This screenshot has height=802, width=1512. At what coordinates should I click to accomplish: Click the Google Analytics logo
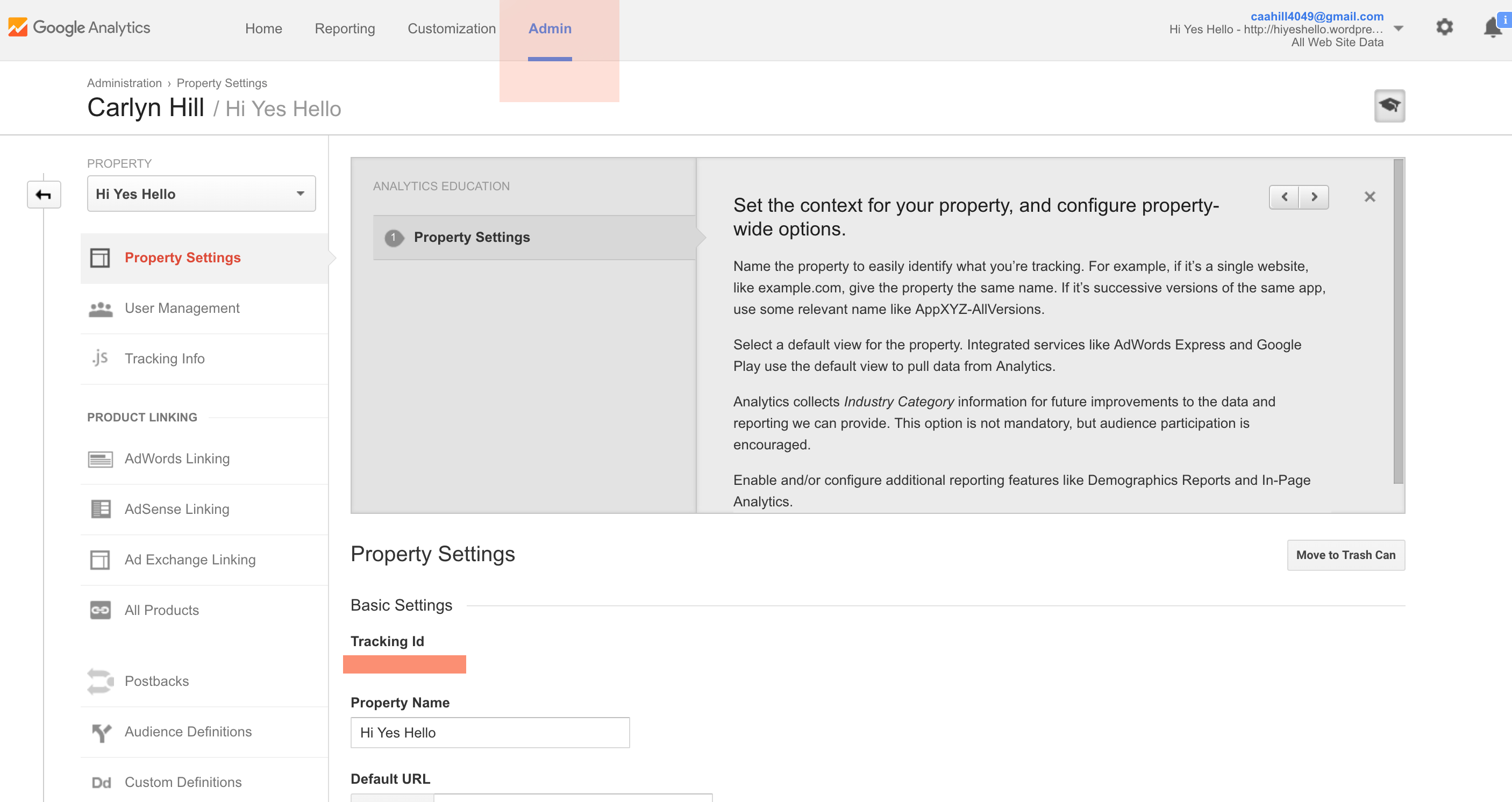79,27
